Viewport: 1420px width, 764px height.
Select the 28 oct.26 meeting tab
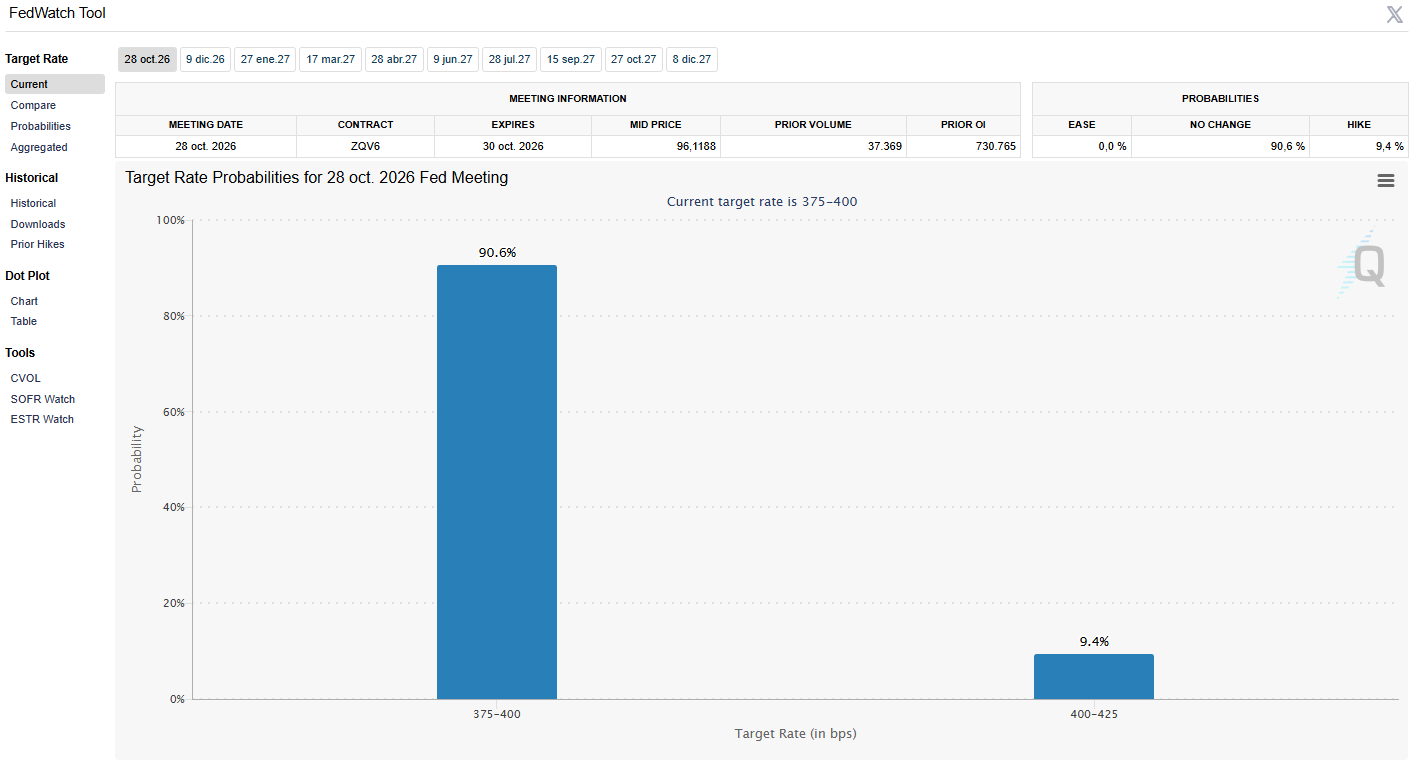click(x=147, y=60)
